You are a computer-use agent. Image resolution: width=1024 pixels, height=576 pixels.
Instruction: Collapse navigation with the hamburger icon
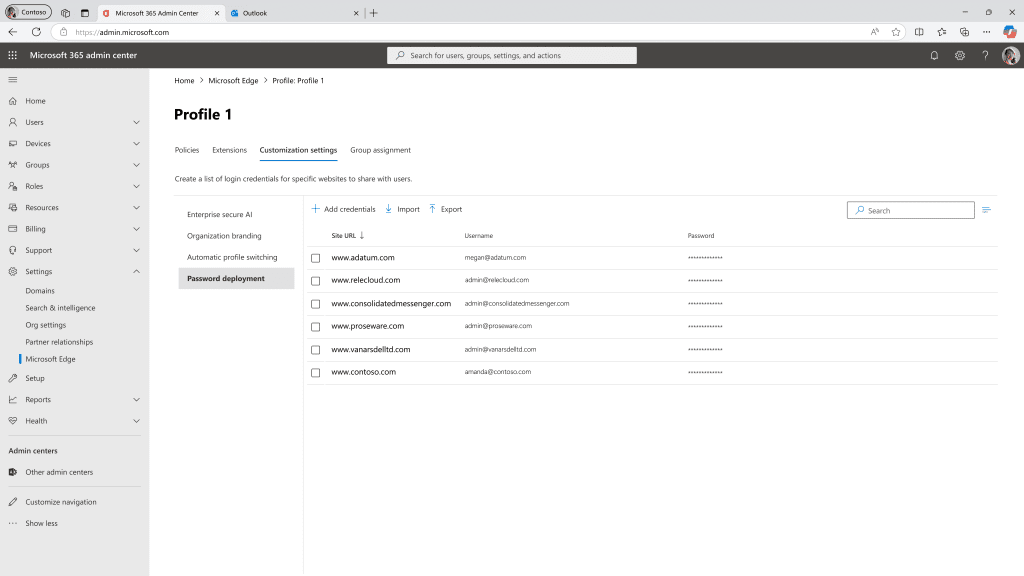(x=12, y=80)
